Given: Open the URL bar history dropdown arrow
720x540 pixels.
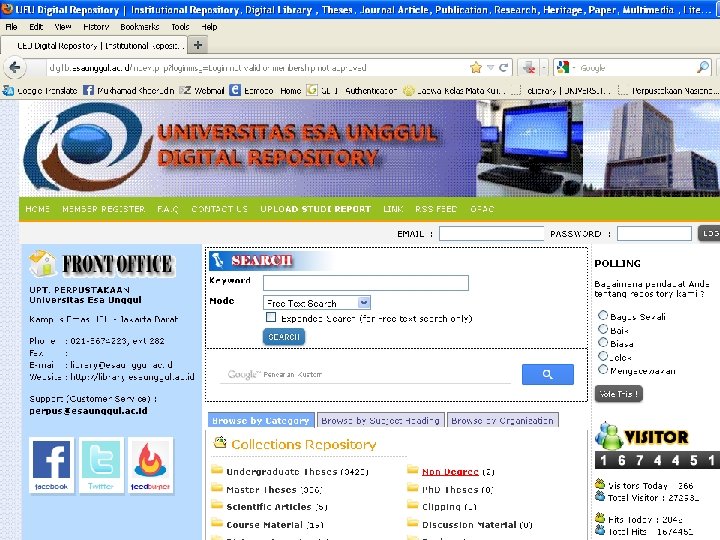Looking at the screenshot, I should tap(490, 68).
